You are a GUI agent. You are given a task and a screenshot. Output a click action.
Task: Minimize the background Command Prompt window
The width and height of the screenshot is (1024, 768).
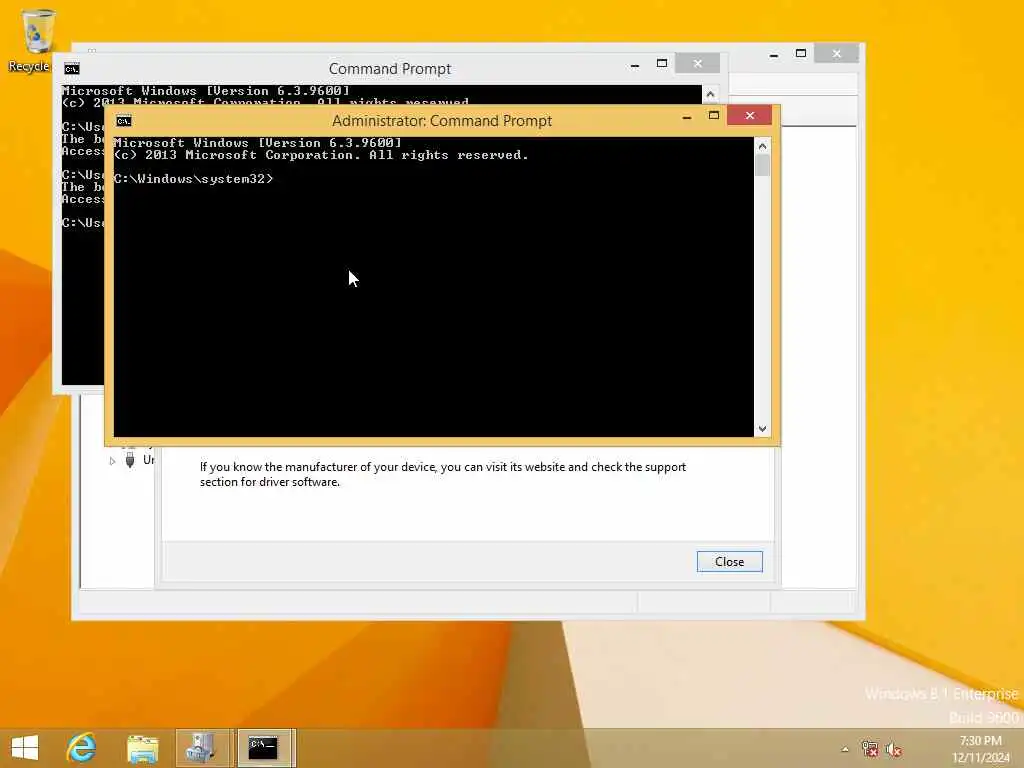point(634,64)
